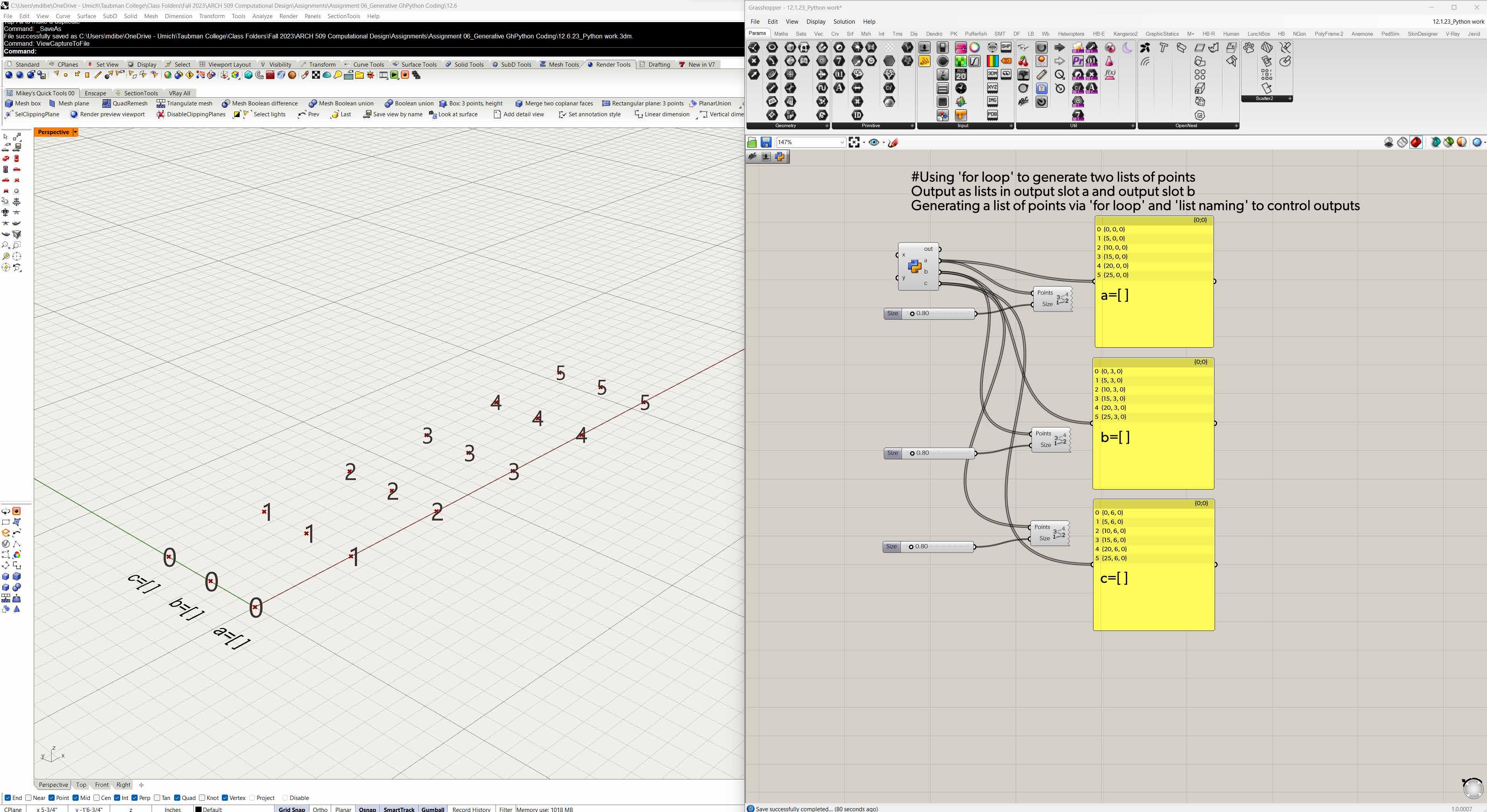Select the shaded preview red icon
Screen dimensions: 1487x812
point(1415,142)
